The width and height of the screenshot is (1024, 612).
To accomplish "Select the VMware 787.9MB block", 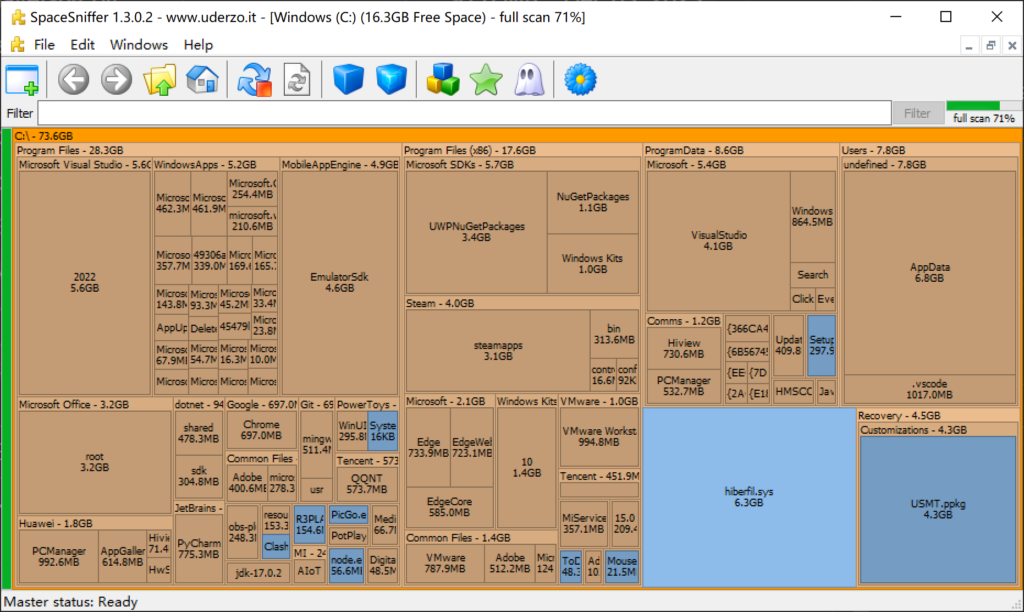I will click(445, 564).
